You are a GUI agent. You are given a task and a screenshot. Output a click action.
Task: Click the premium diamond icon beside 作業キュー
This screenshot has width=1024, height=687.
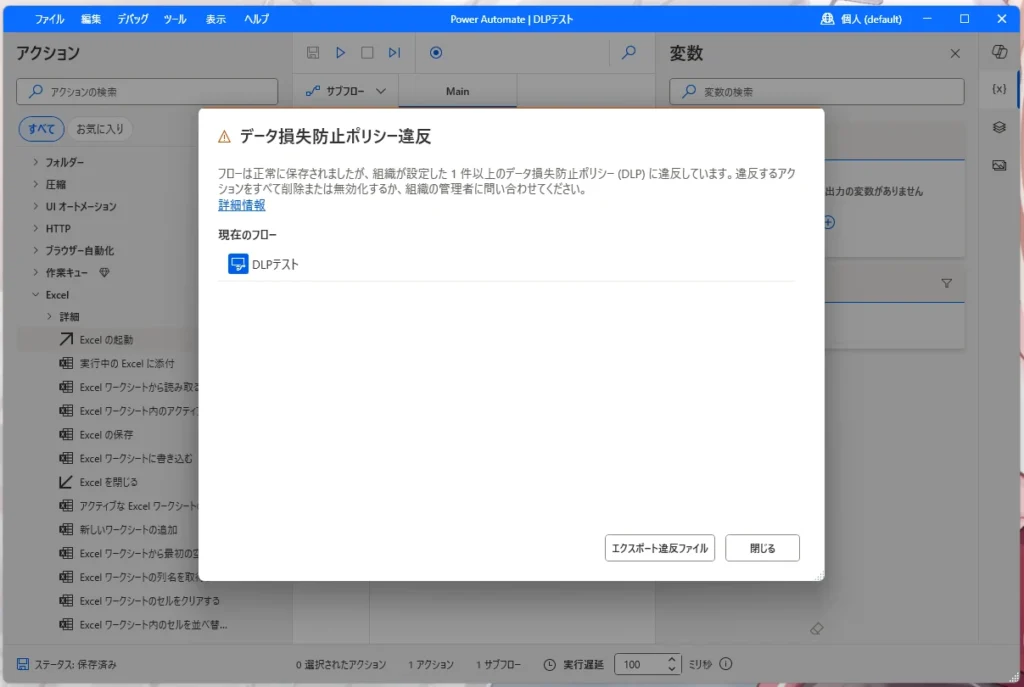coord(104,273)
